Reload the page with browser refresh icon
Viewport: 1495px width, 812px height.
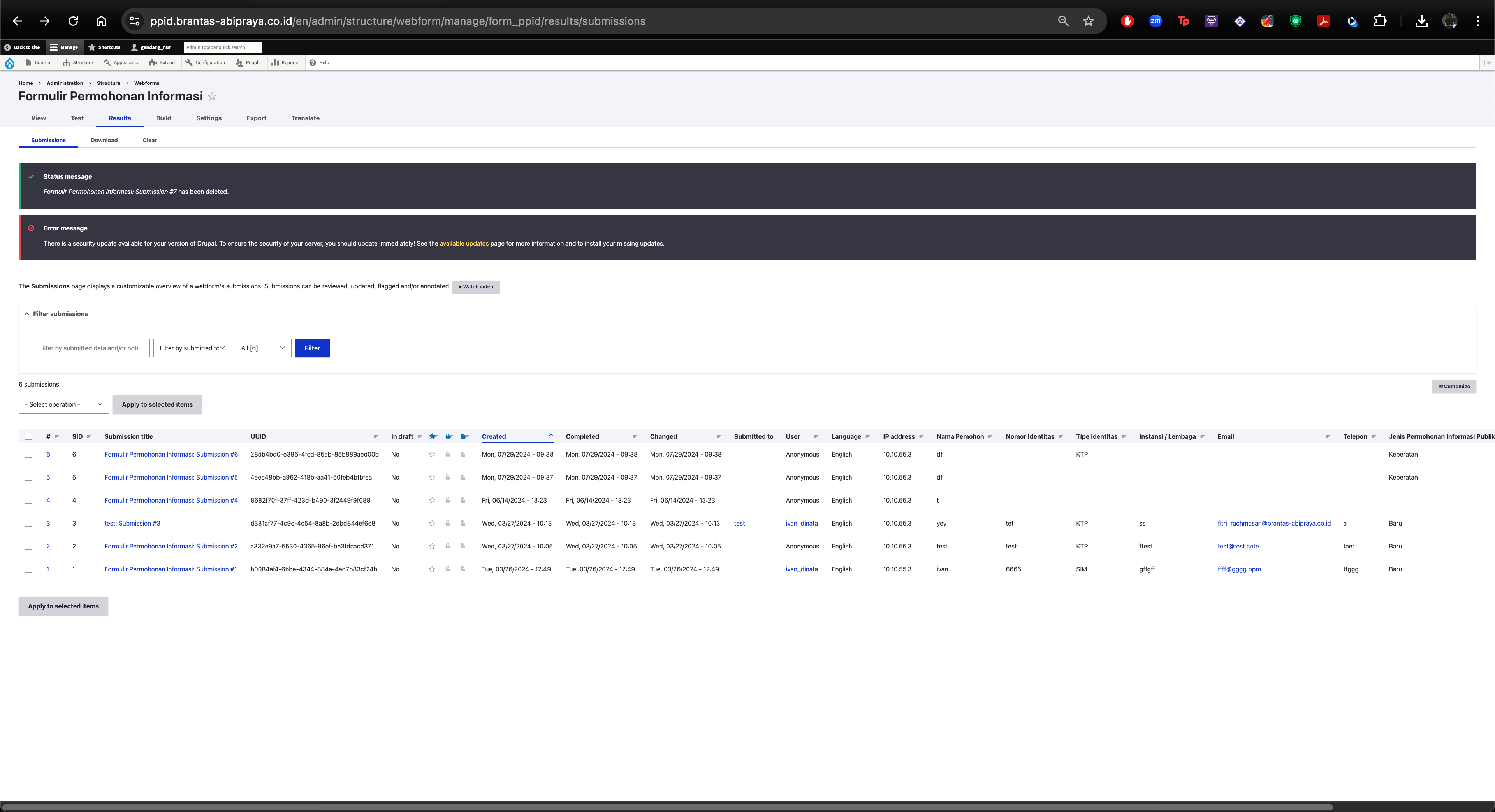pyautogui.click(x=73, y=21)
